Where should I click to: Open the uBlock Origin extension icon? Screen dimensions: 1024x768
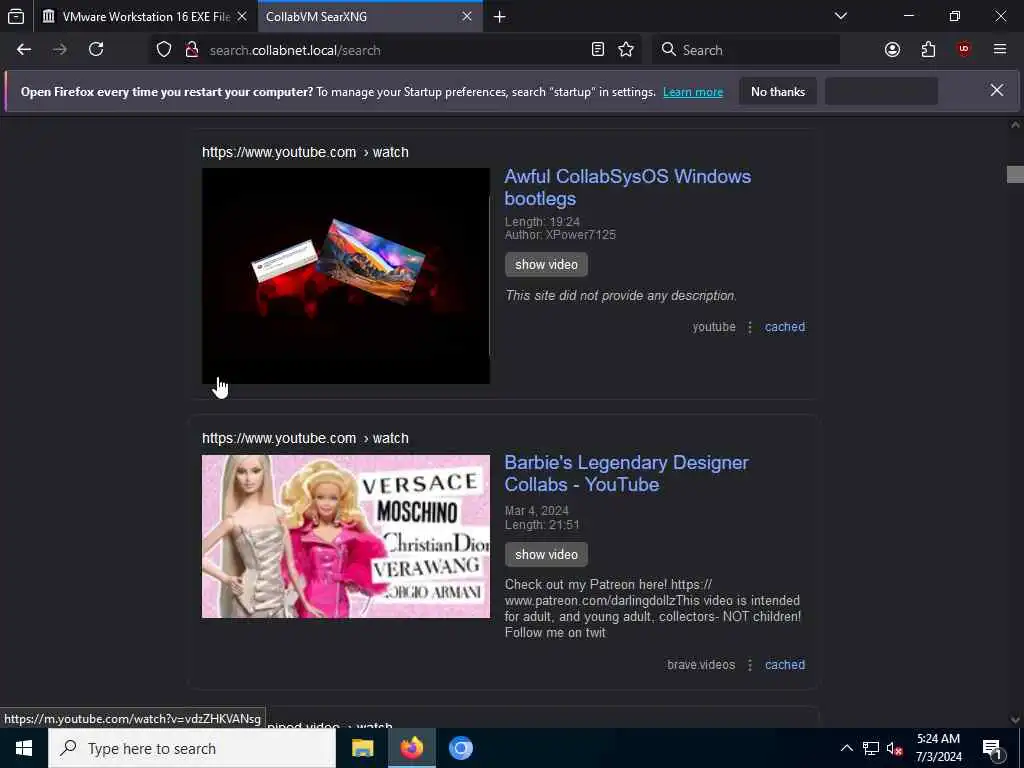pos(964,50)
